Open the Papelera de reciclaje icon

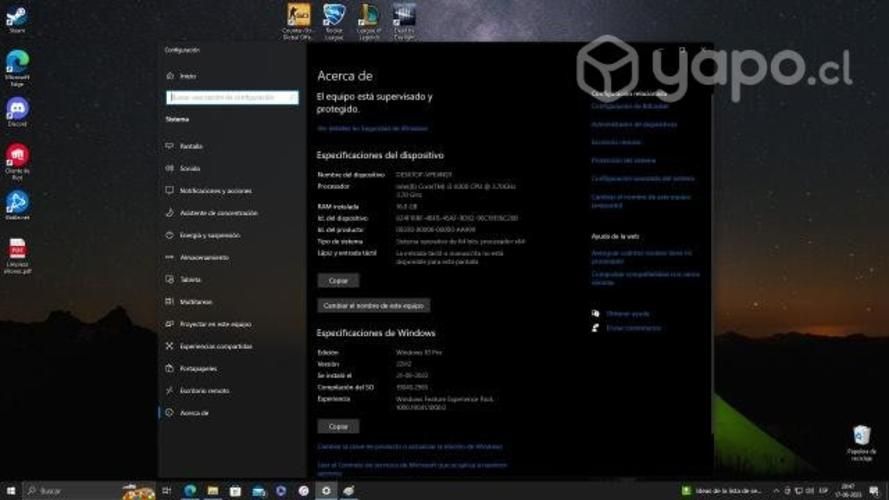pos(861,443)
